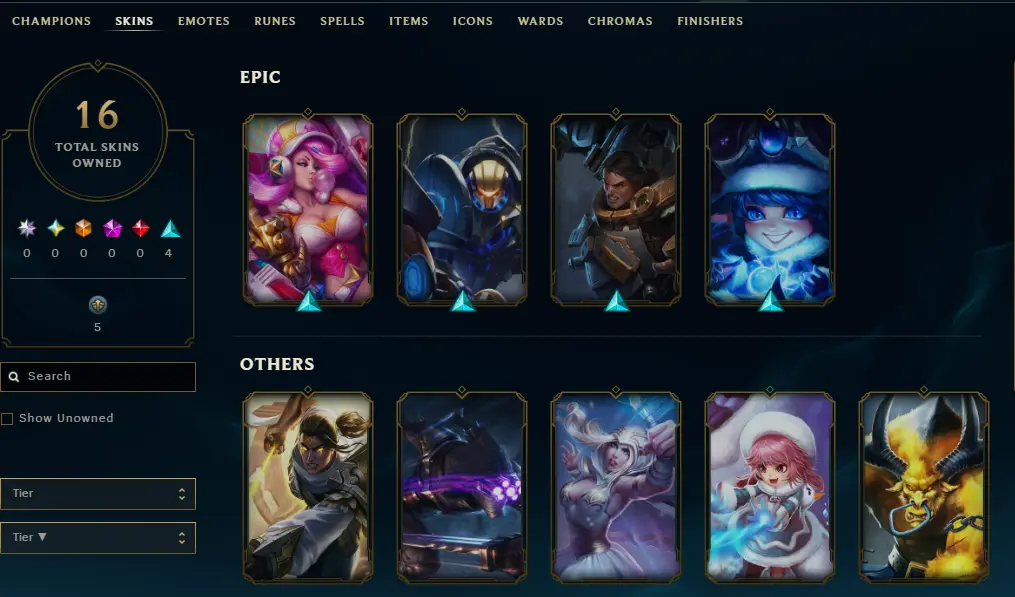Open the blue winter Lulu skin card

pos(770,209)
